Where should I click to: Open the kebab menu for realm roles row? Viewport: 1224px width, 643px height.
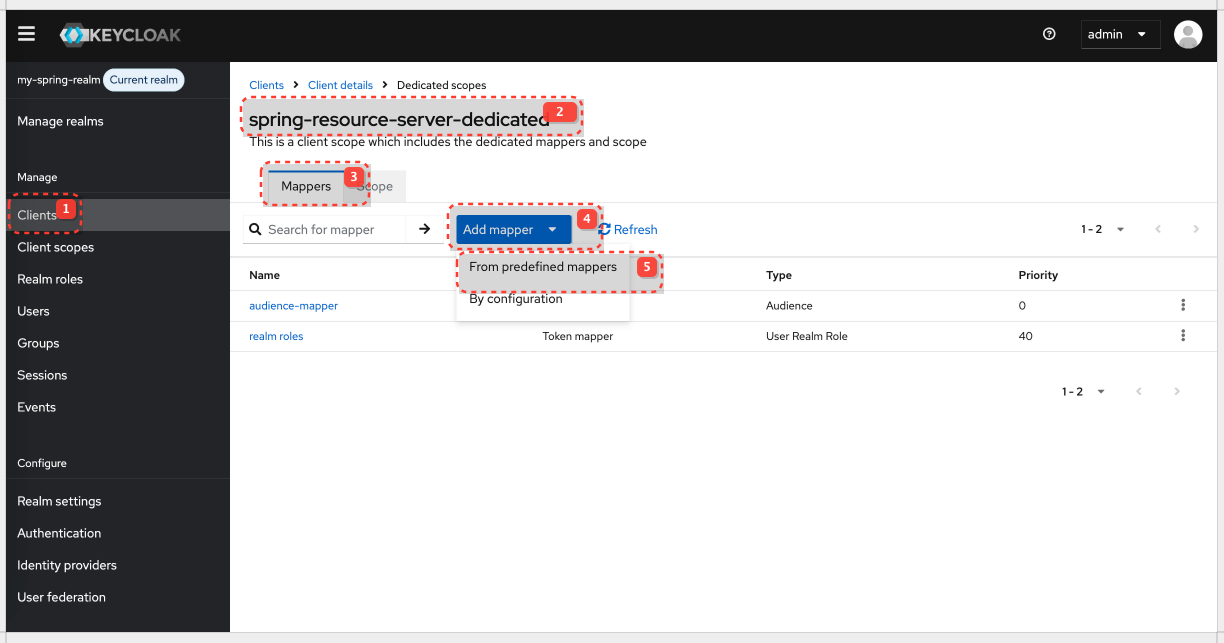tap(1183, 335)
